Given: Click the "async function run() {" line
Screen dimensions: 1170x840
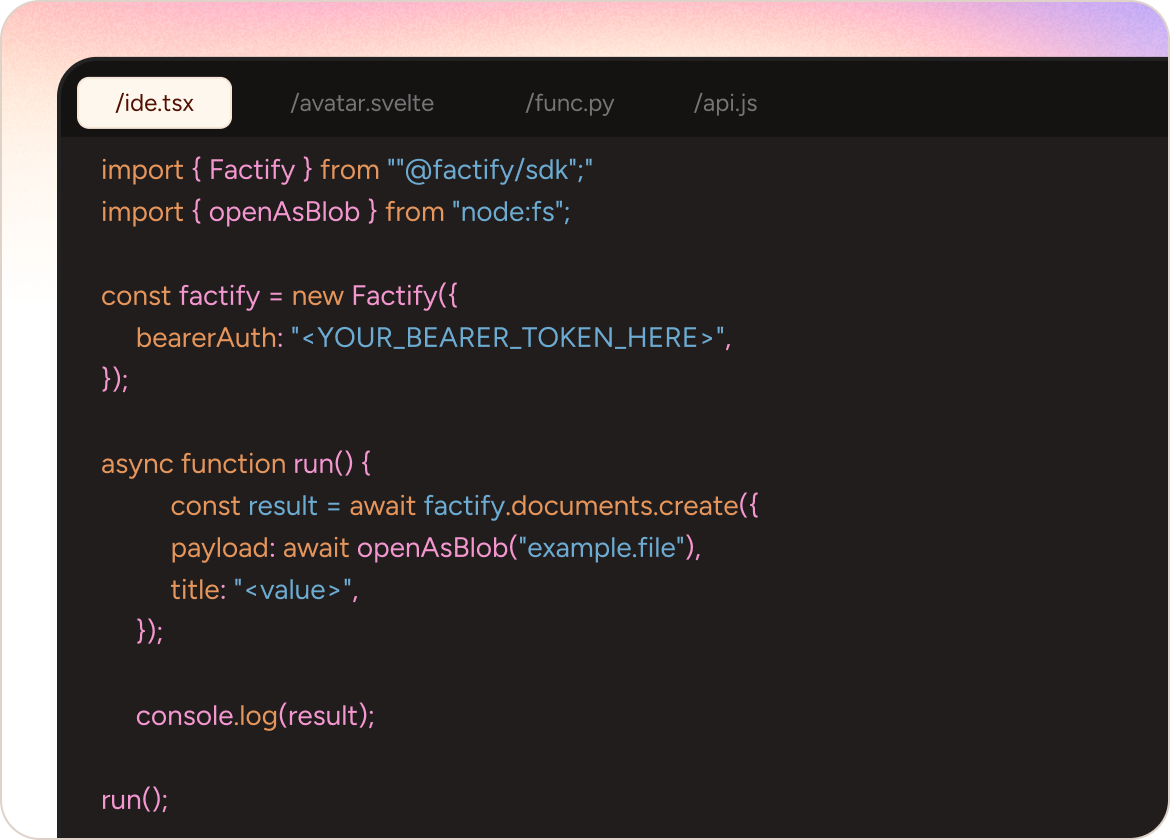Looking at the screenshot, I should pyautogui.click(x=236, y=464).
